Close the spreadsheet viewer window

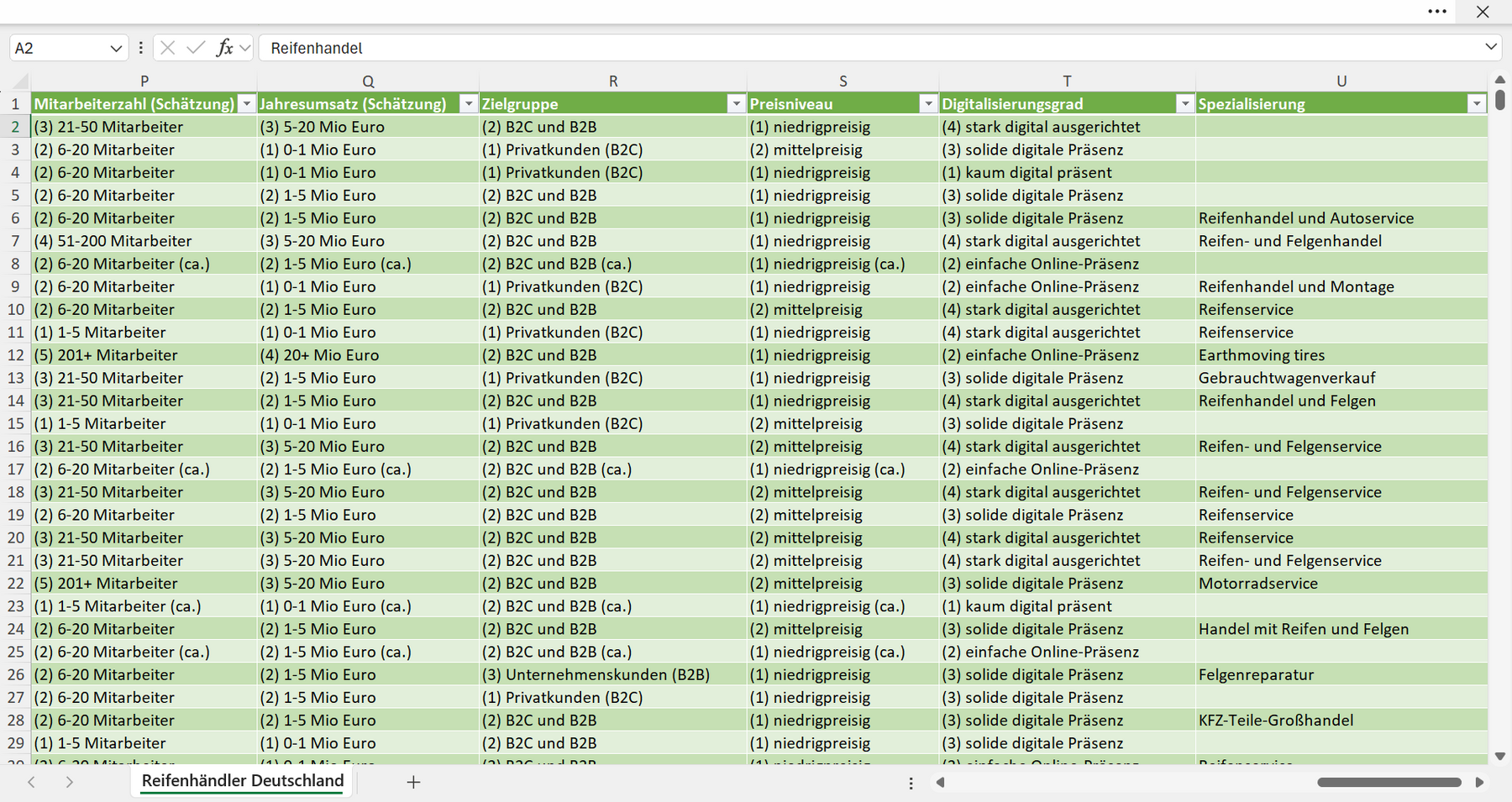(x=1483, y=12)
